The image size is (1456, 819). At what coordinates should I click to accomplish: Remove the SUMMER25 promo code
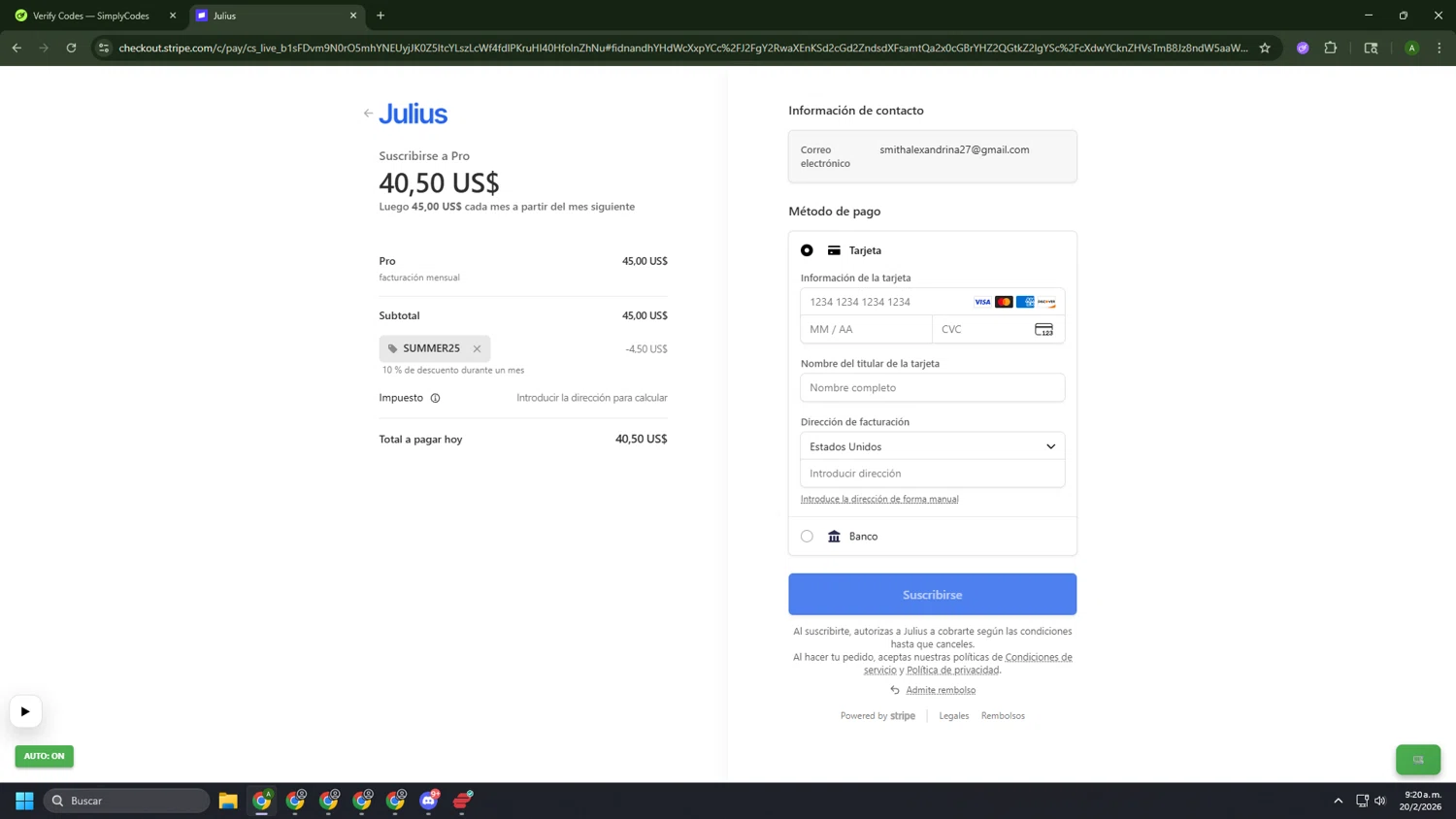477,348
